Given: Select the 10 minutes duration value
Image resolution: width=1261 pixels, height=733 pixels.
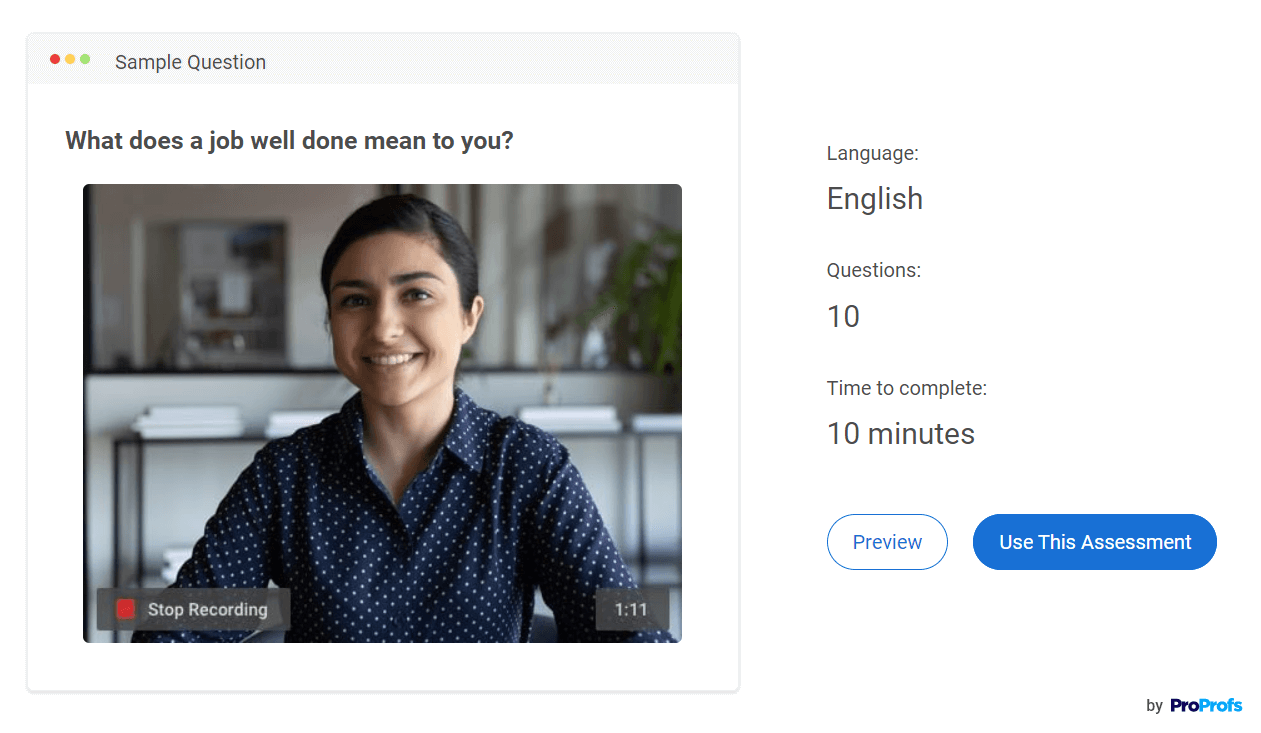Looking at the screenshot, I should click(901, 433).
